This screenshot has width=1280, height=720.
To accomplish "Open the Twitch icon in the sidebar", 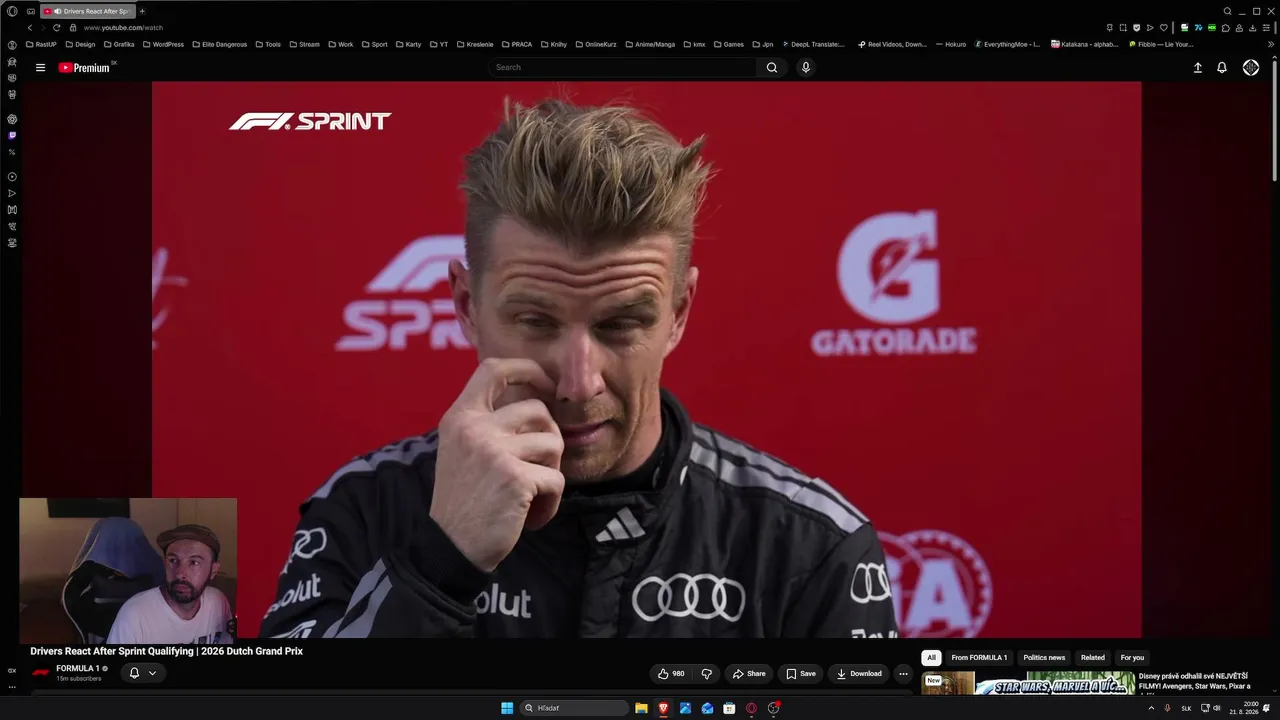I will [12, 135].
